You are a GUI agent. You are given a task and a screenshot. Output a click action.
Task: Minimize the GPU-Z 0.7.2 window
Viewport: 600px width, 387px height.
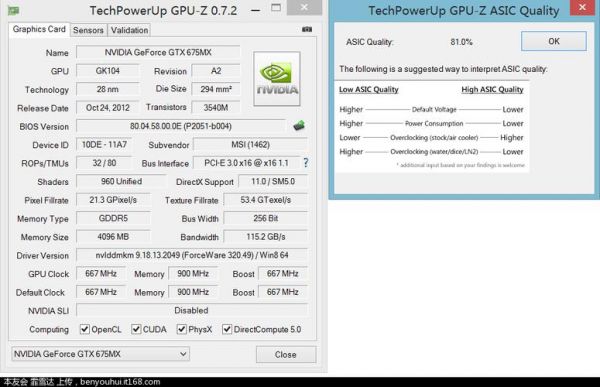click(256, 9)
